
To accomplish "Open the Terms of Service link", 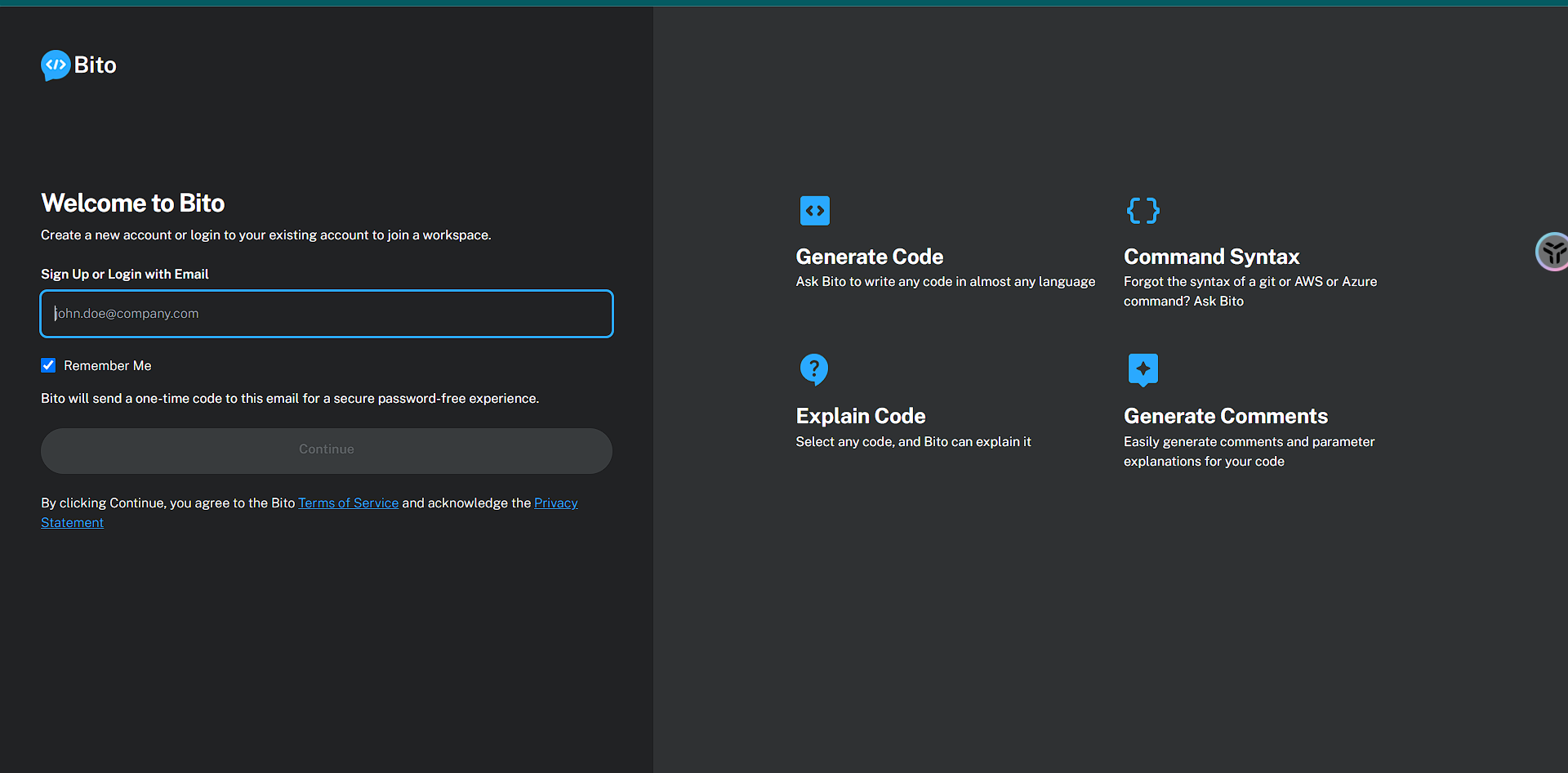I will tap(349, 503).
